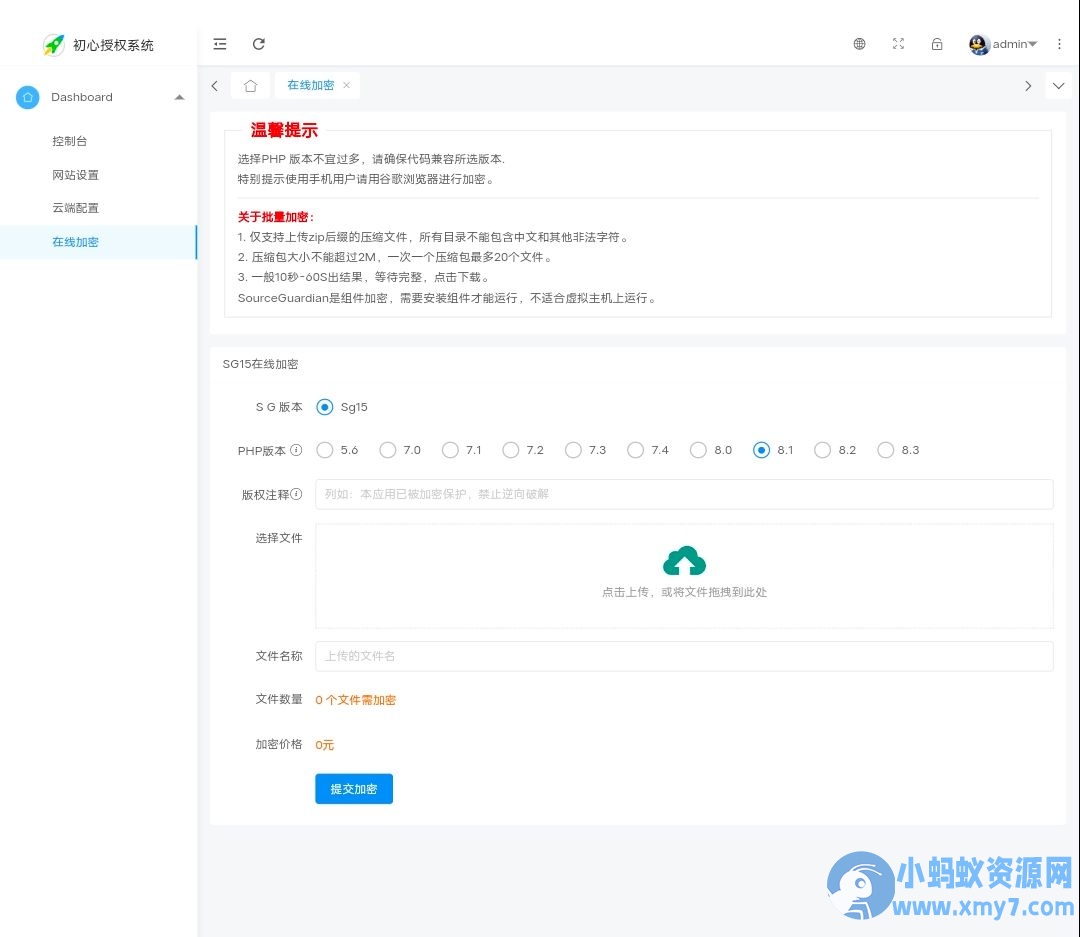
Task: Click the 0 个文件需加密 text
Action: 355,700
